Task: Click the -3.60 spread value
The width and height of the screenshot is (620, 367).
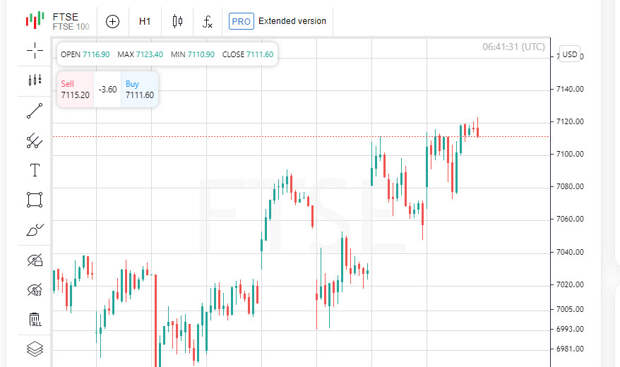Action: point(108,90)
